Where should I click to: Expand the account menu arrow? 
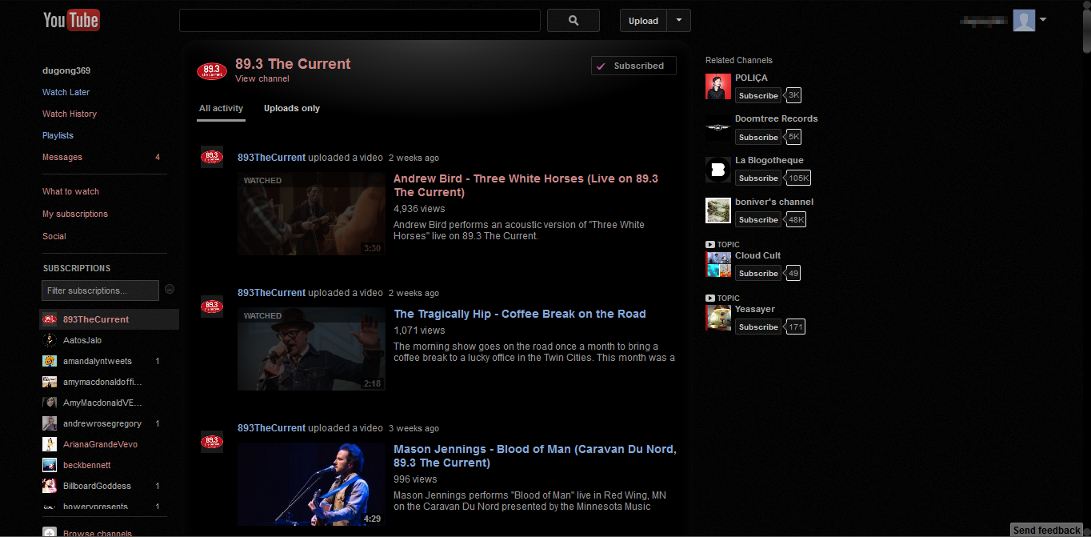[x=1042, y=19]
